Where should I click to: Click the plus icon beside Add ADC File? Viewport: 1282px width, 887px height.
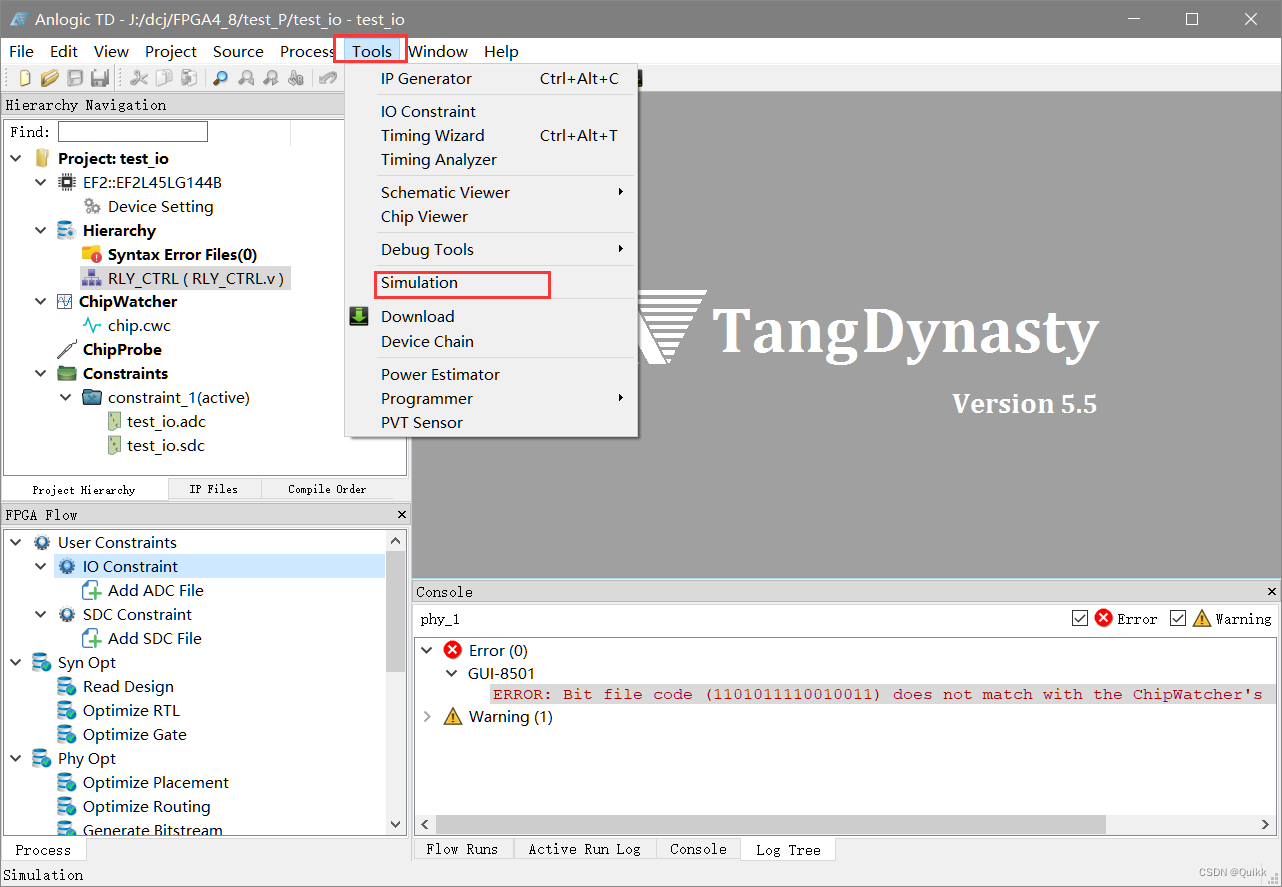92,590
